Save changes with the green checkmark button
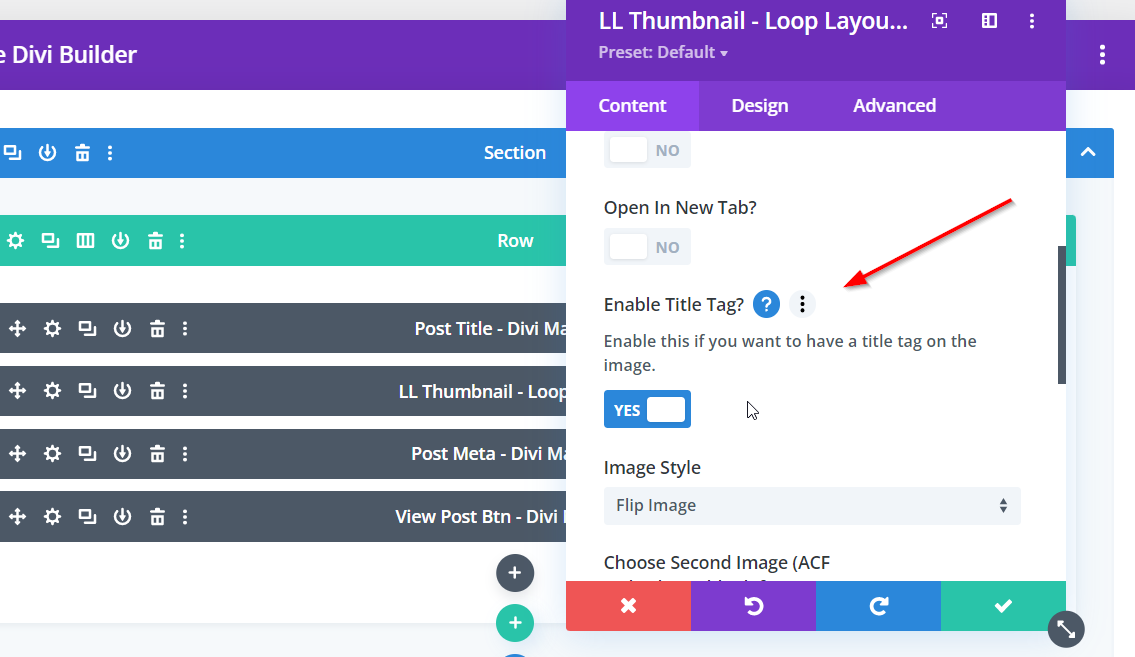This screenshot has height=657, width=1135. [x=1003, y=606]
